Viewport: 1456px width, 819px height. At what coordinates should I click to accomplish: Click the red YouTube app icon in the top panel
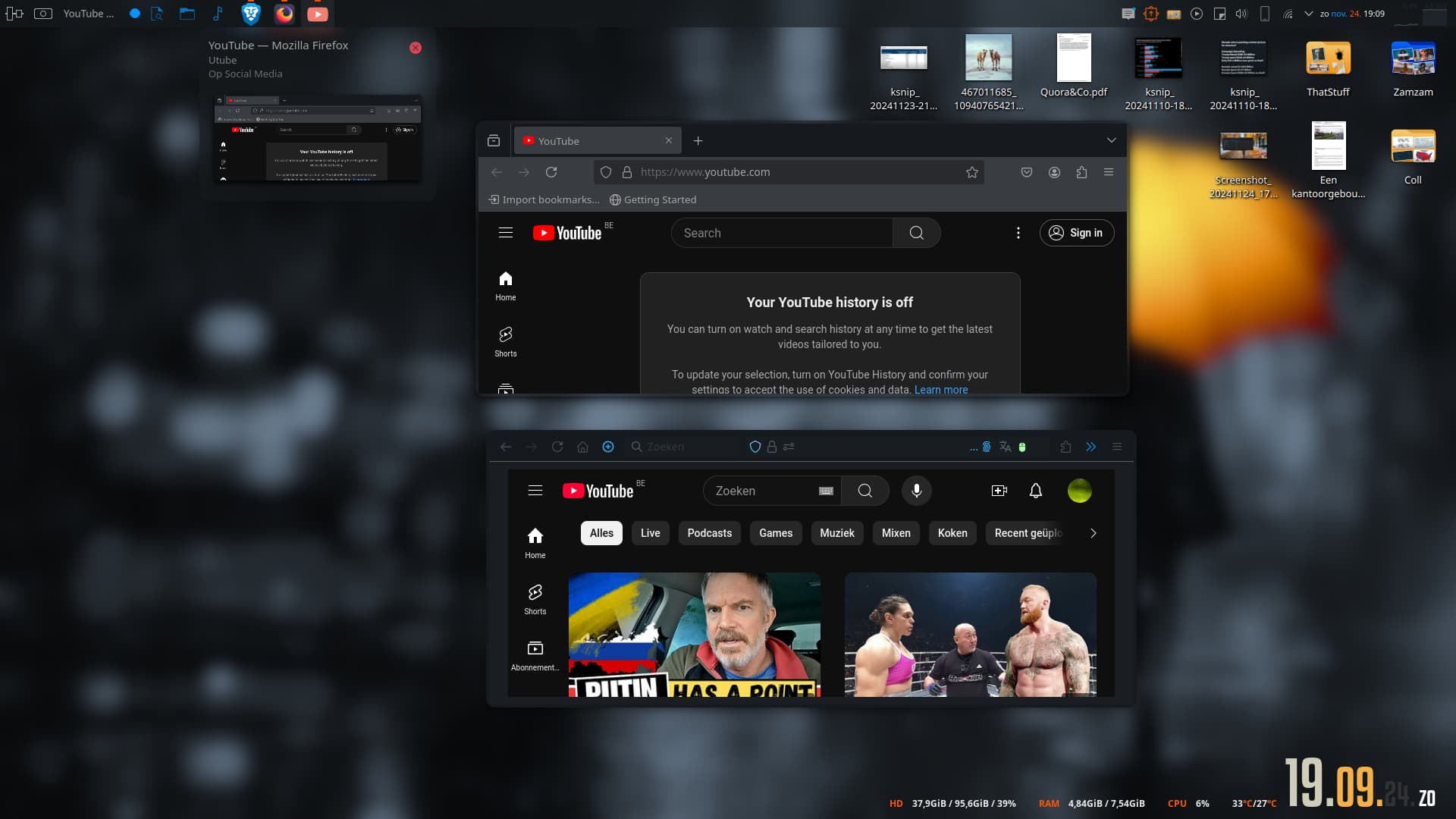point(318,14)
